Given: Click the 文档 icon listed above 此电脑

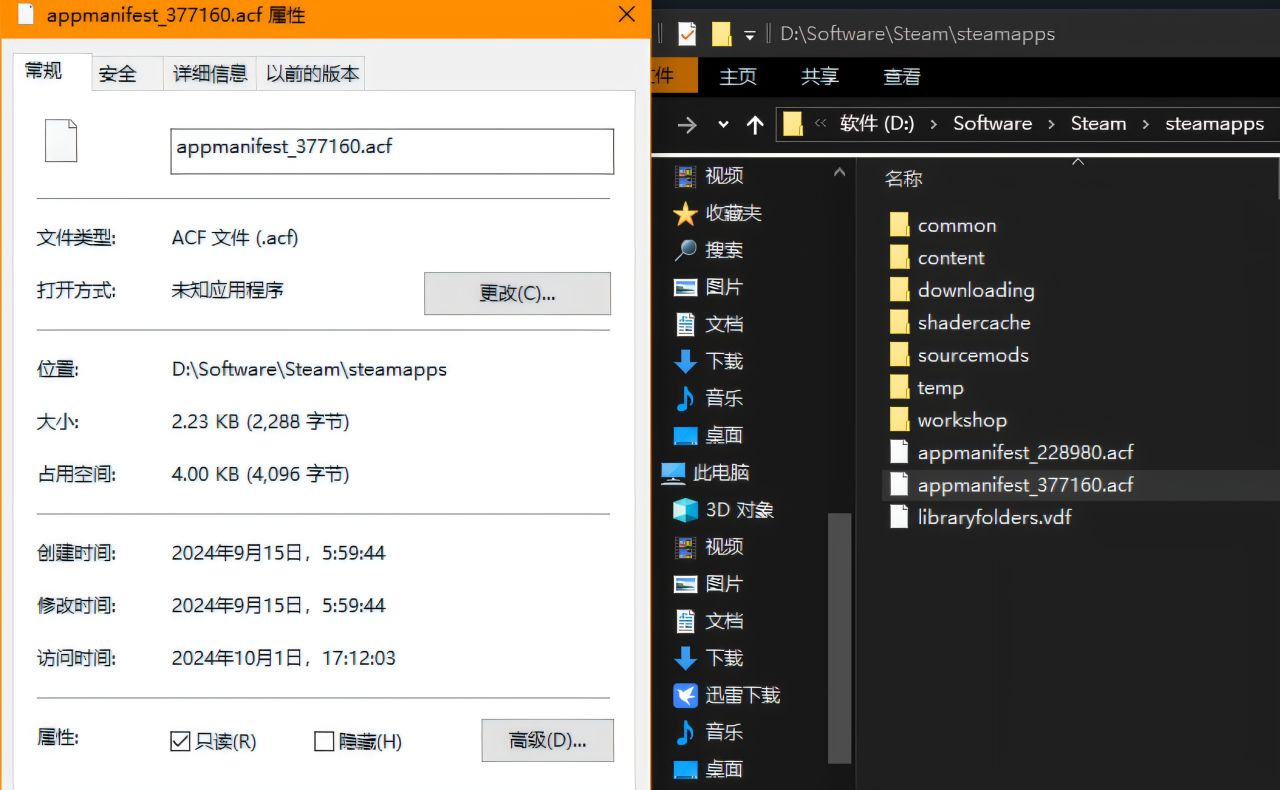Looking at the screenshot, I should click(685, 324).
